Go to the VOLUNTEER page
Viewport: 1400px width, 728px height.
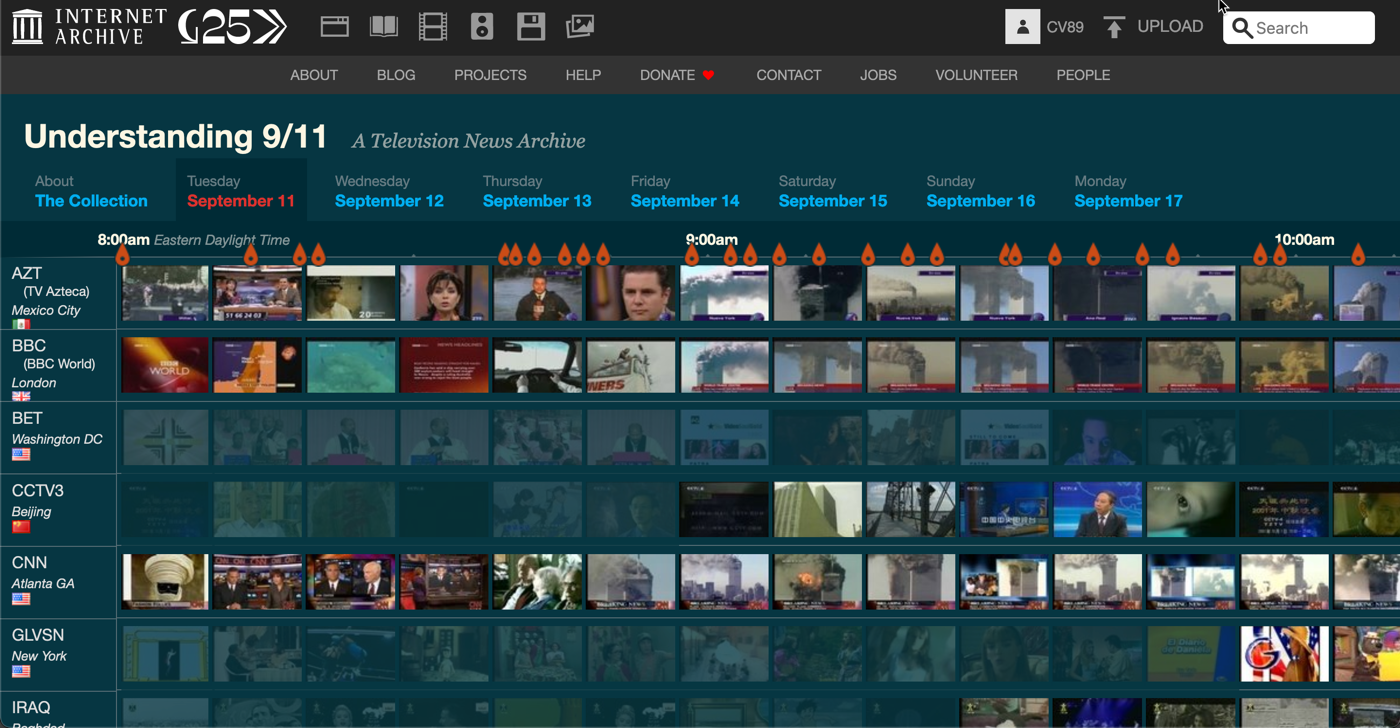coord(976,75)
